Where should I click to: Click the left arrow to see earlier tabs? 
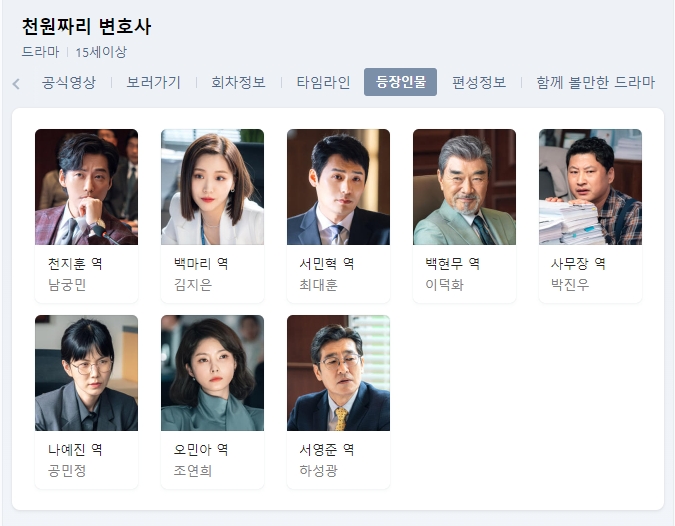coord(16,83)
